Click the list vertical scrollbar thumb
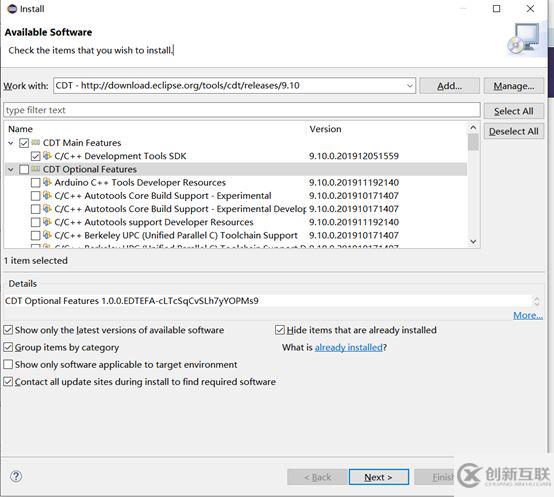The image size is (554, 497). pos(473,143)
